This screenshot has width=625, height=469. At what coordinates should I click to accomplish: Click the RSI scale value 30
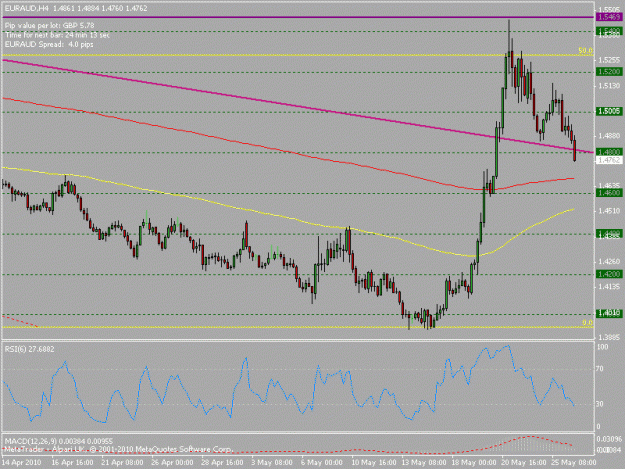coord(600,404)
